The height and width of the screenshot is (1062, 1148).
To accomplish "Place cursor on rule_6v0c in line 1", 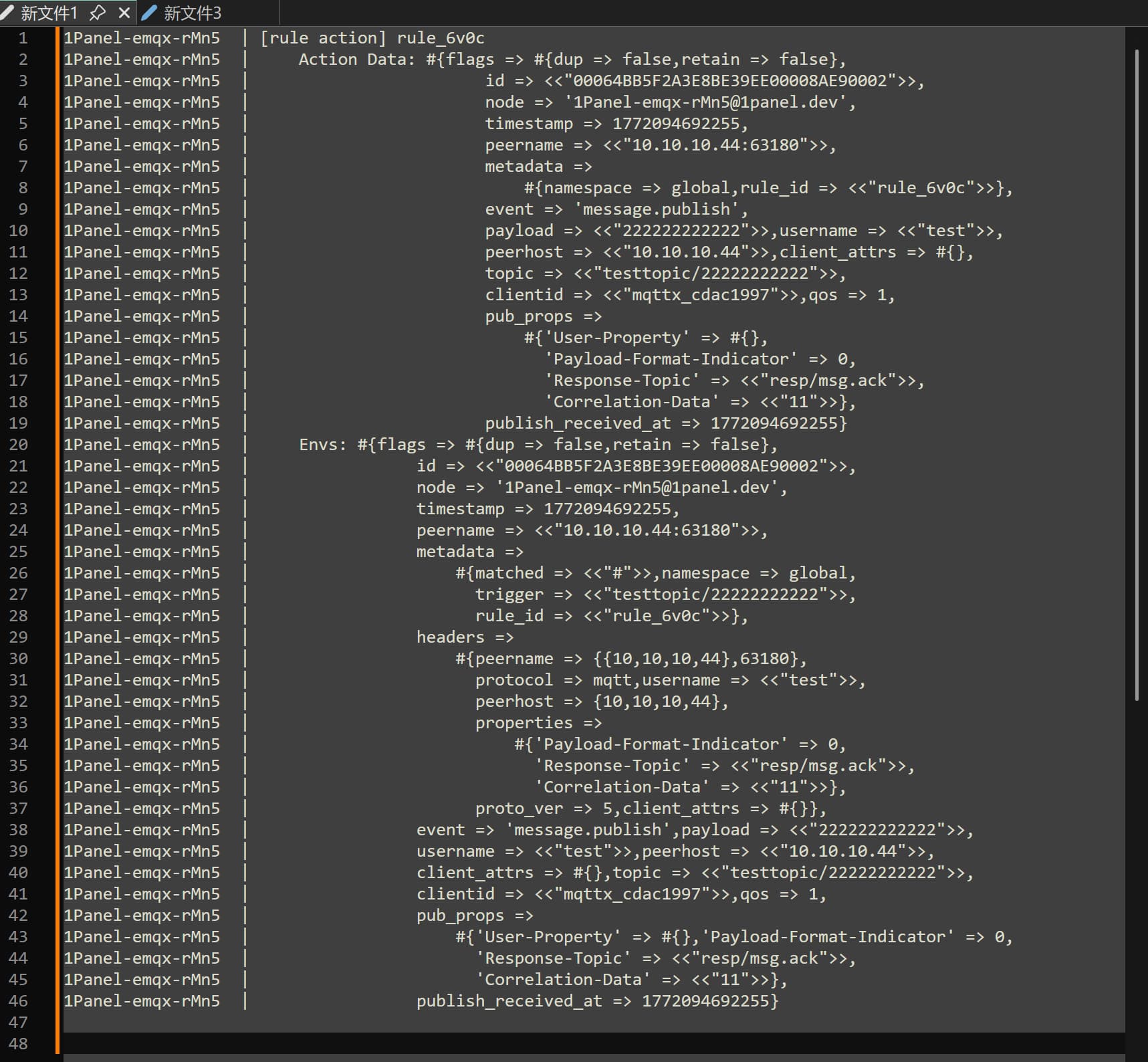I will [440, 38].
